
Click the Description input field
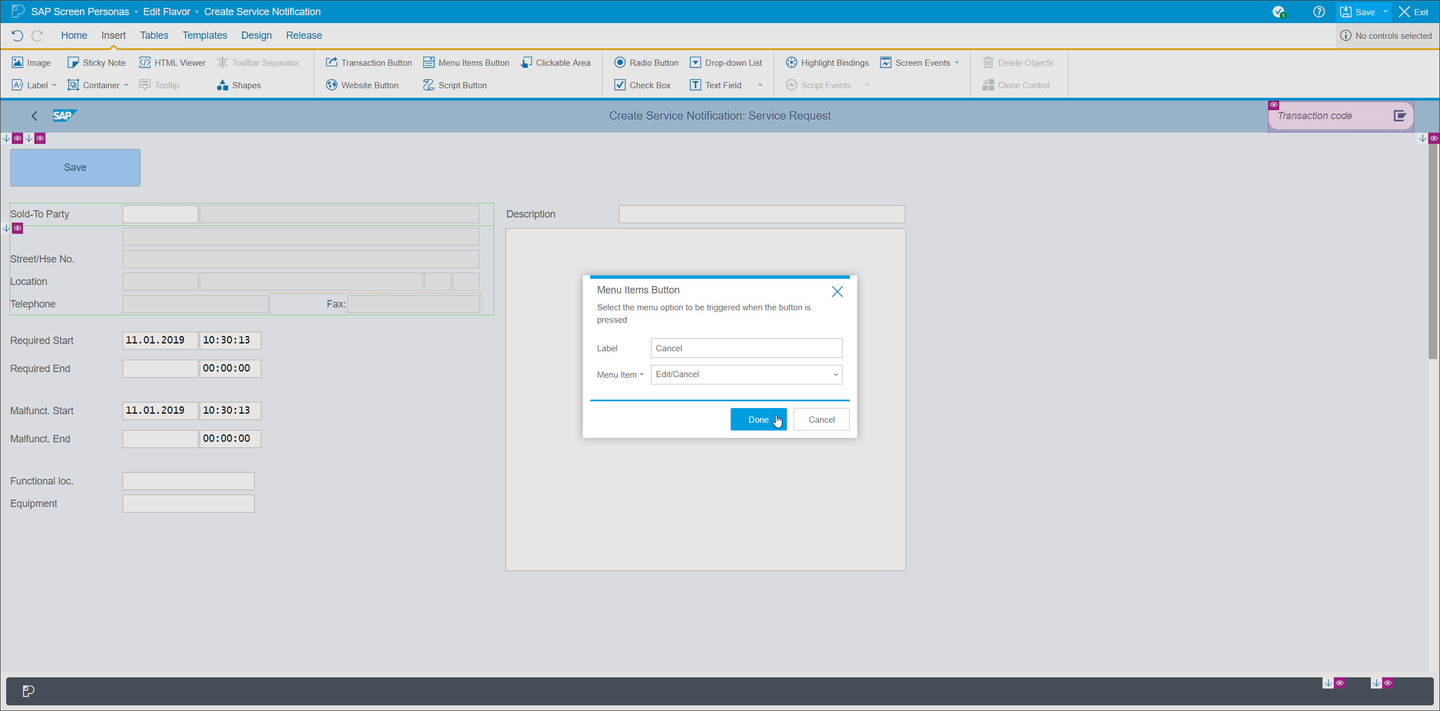point(762,214)
